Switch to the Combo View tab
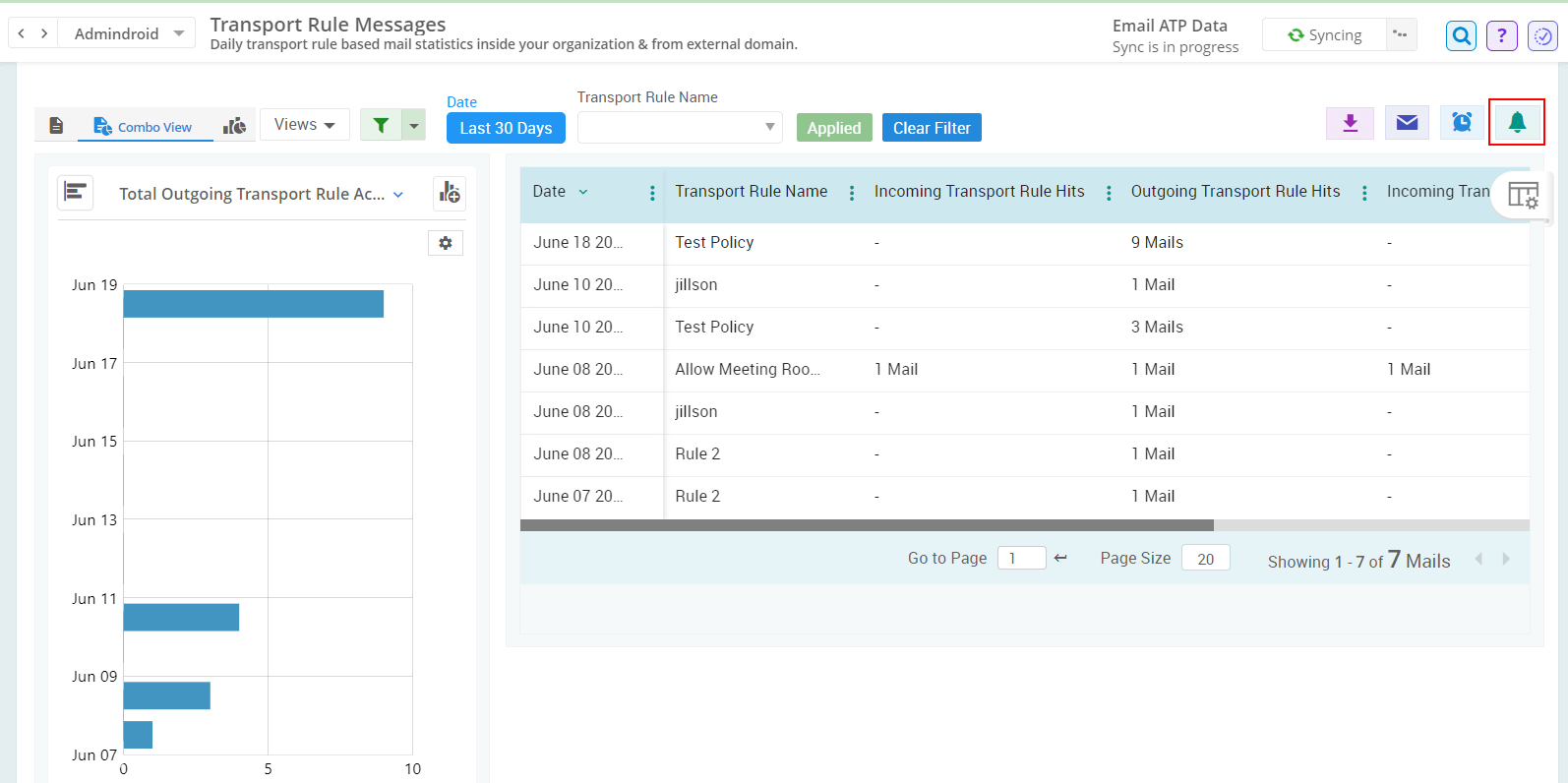This screenshot has width=1568, height=783. pyautogui.click(x=144, y=127)
